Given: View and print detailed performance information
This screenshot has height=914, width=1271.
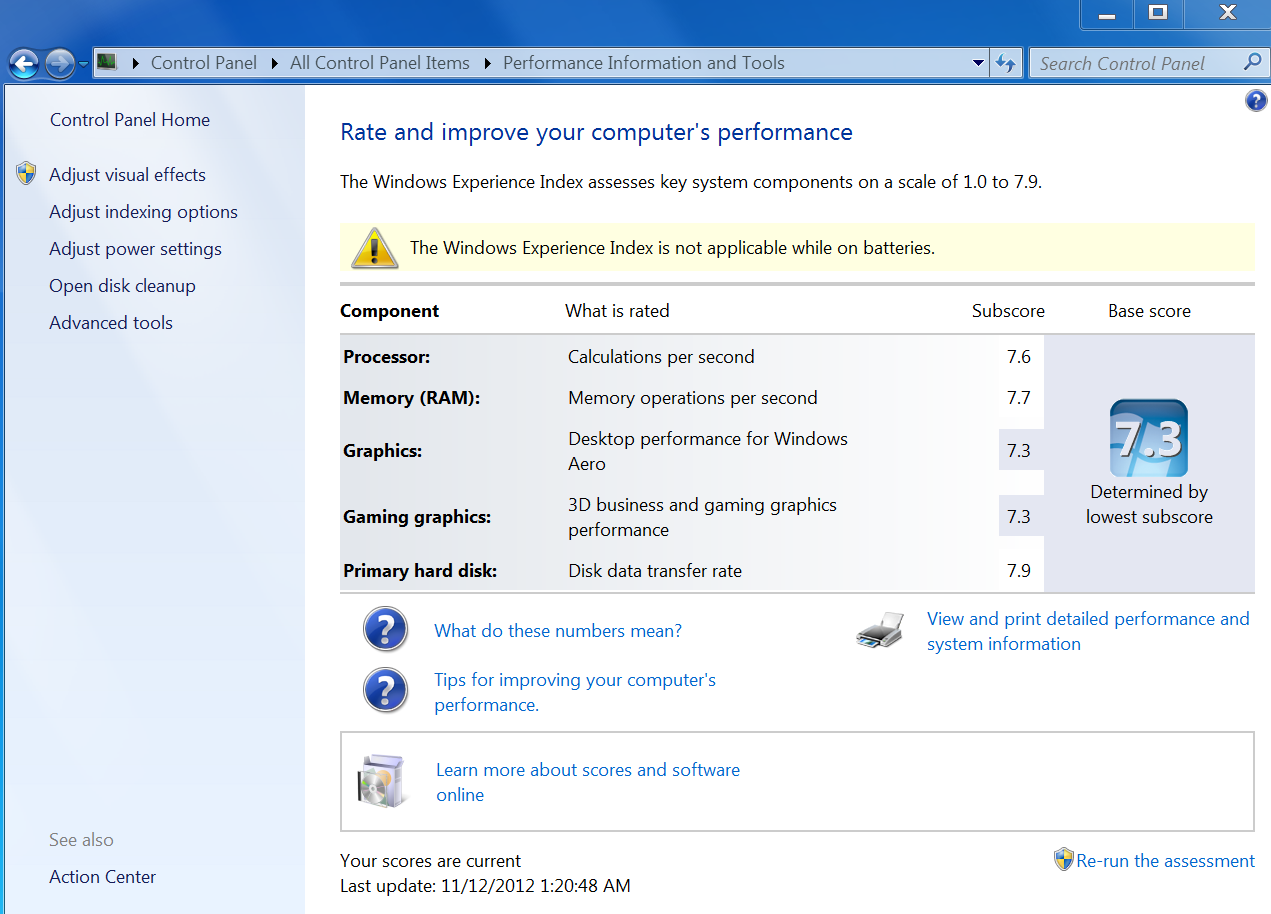Looking at the screenshot, I should 1088,631.
